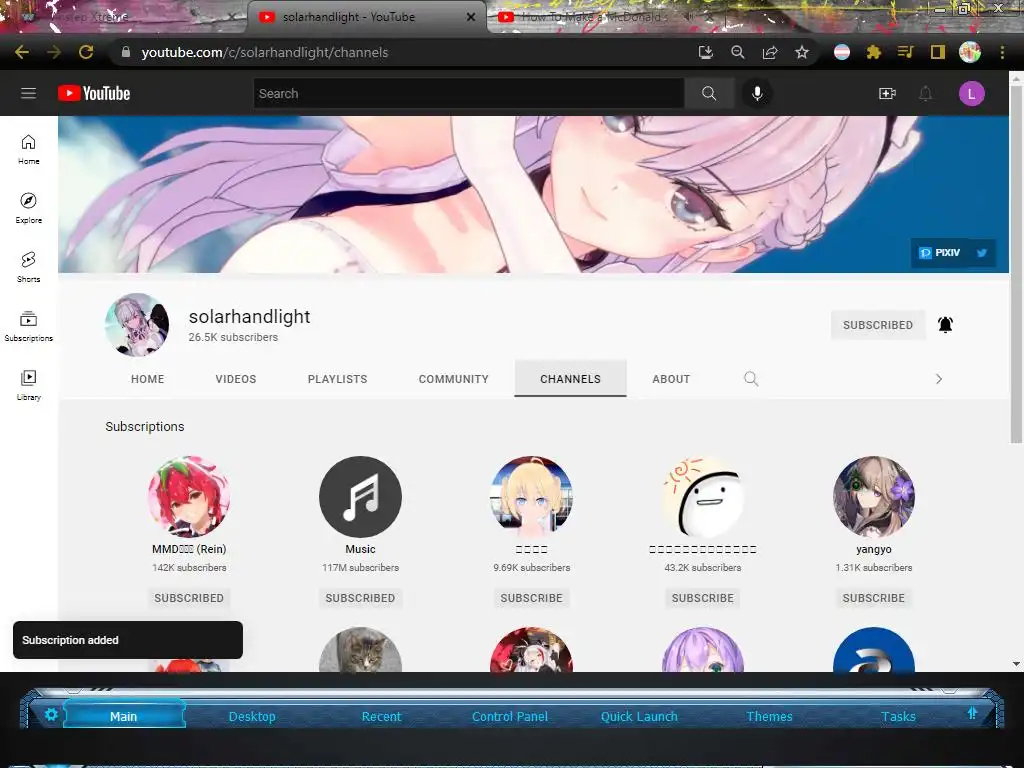Share this page via address bar icon
Screen dimensions: 1024x768
[x=770, y=52]
